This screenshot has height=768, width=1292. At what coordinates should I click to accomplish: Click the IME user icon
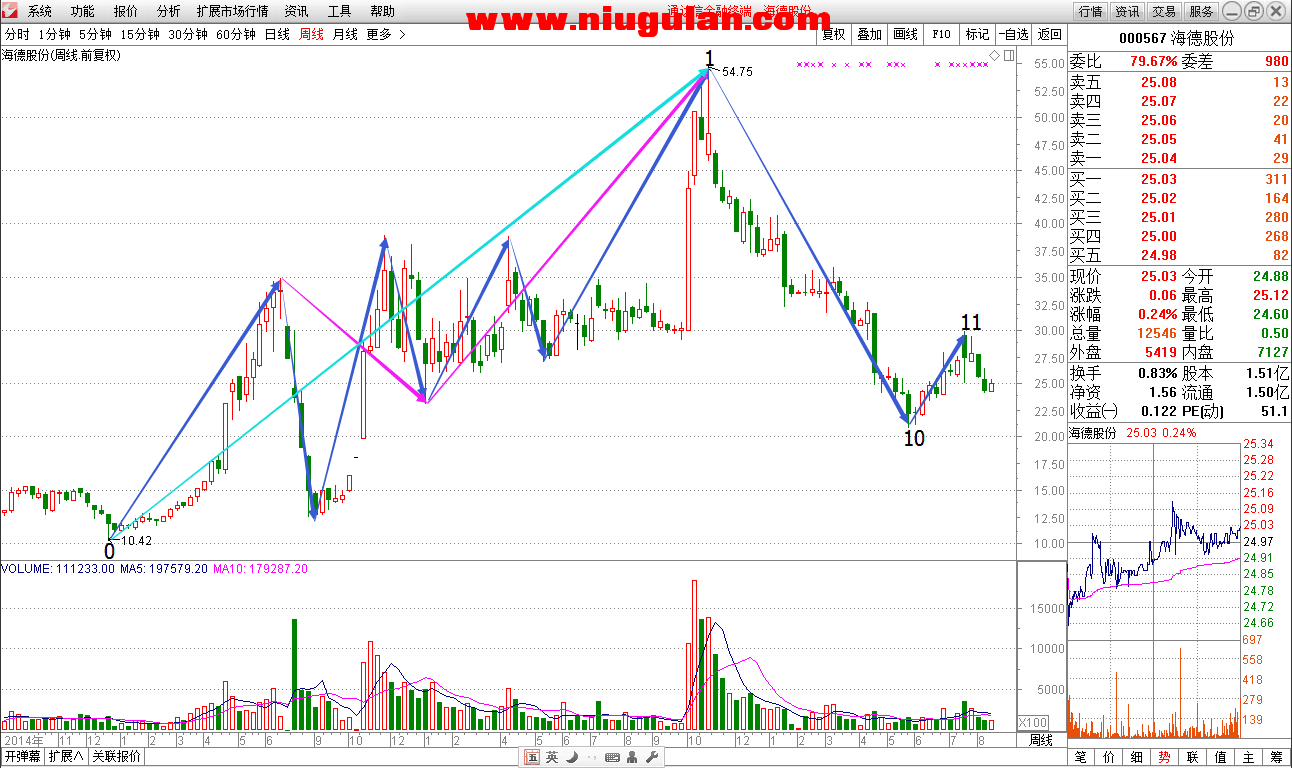(x=634, y=758)
